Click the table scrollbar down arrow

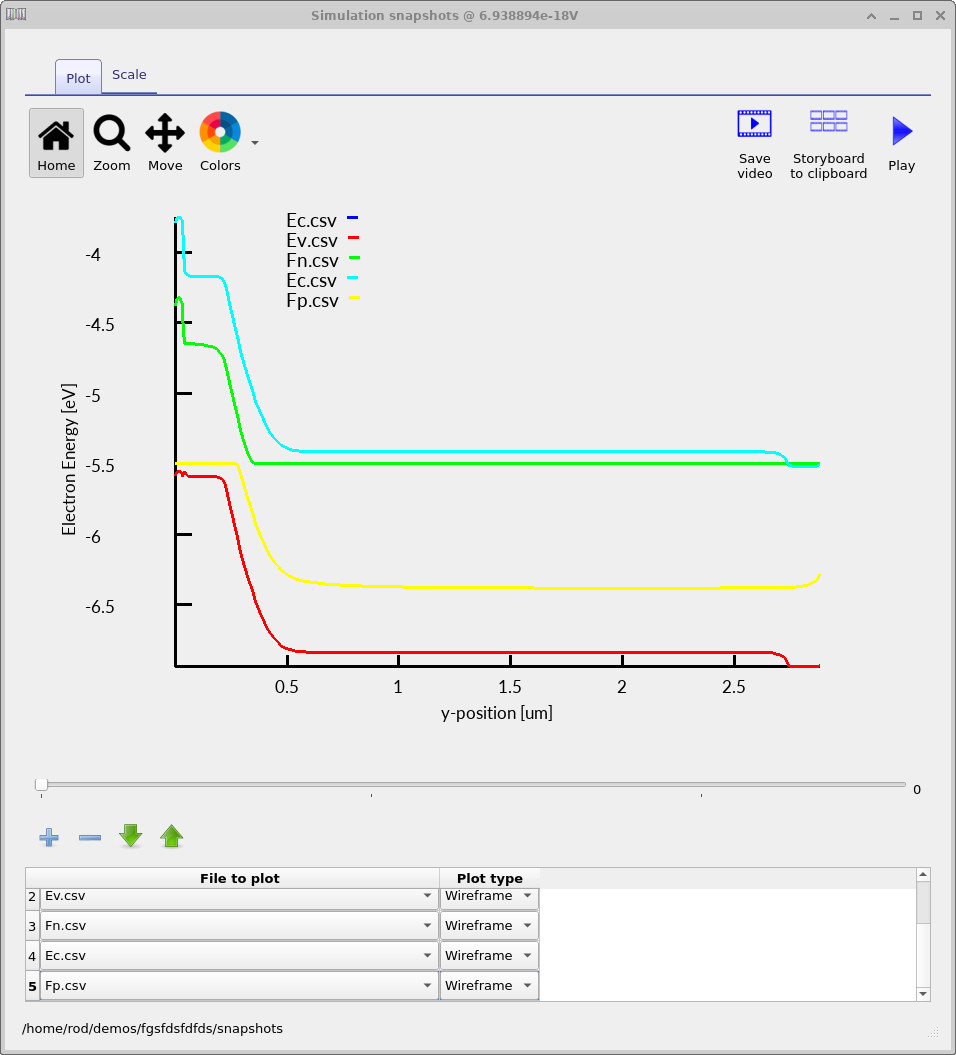point(923,994)
